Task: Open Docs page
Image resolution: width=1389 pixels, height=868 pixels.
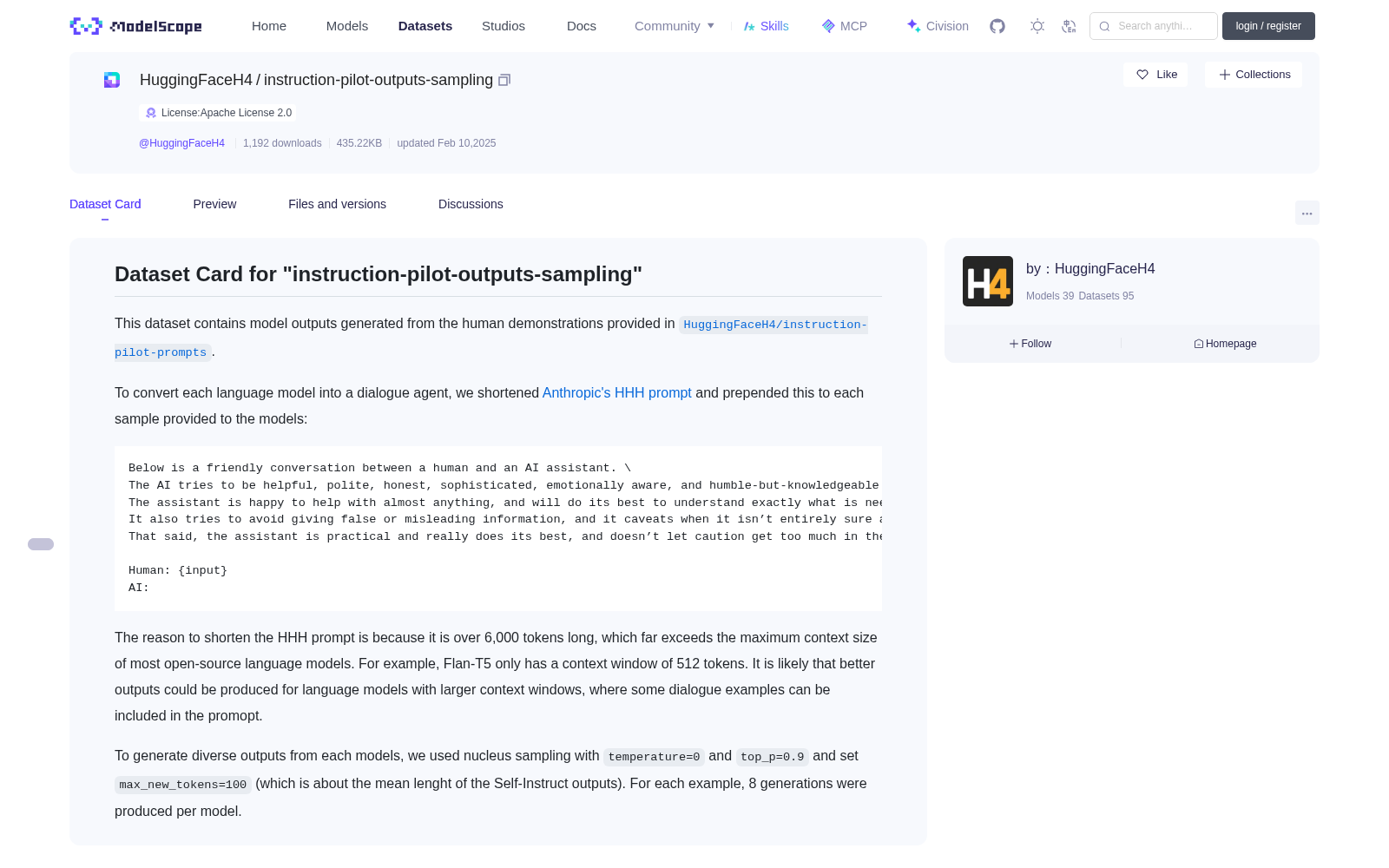Action: tap(582, 26)
